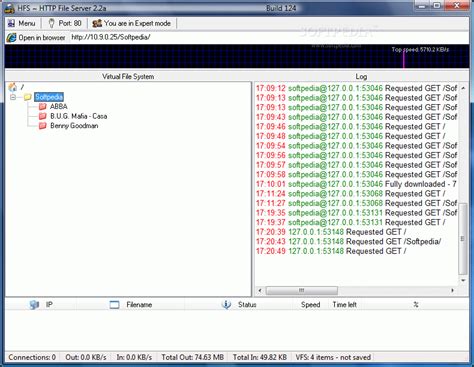
Task: Click Out: 0.0 KB/s status entry
Action: [86, 357]
